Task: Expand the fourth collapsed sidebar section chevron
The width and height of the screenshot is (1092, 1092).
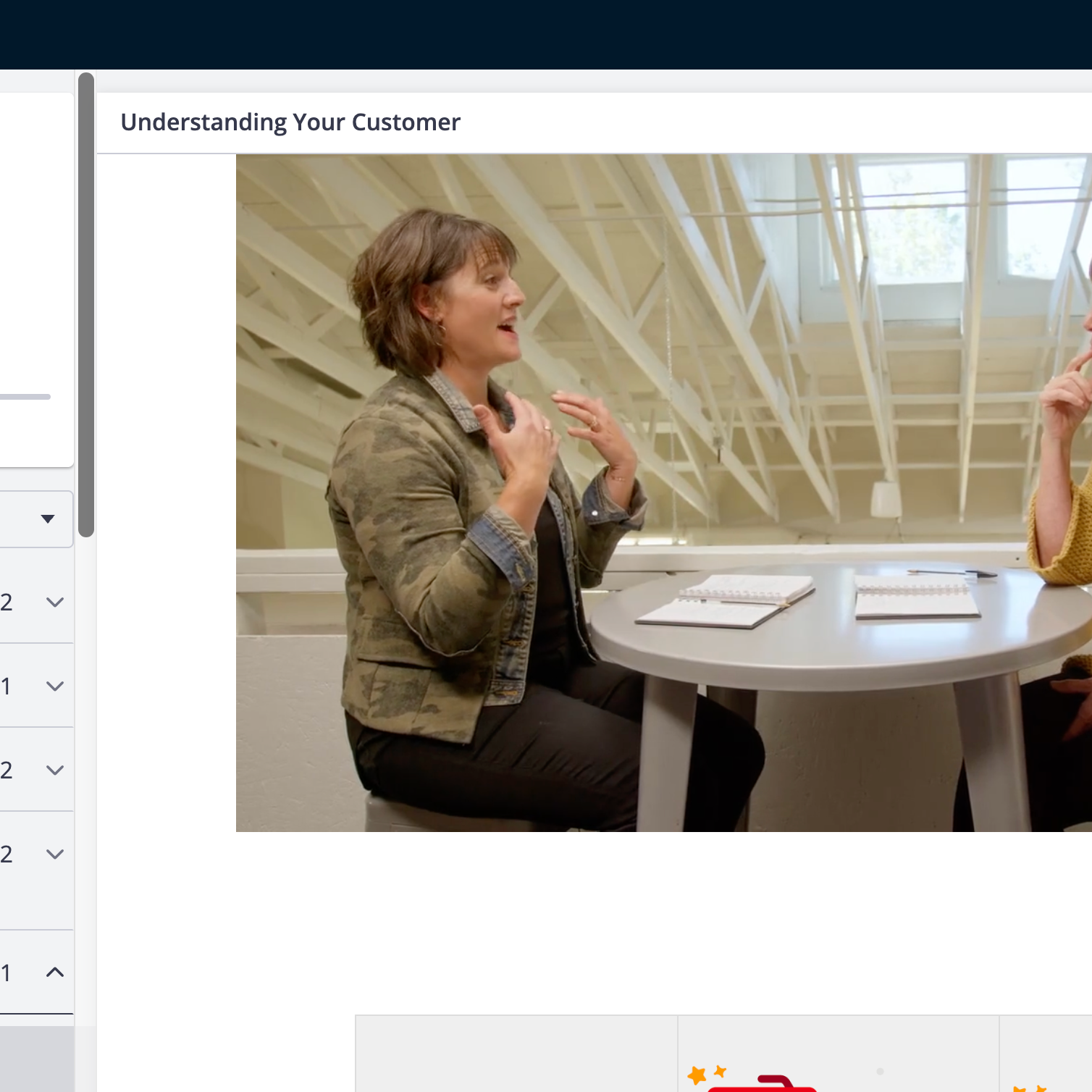Action: click(x=55, y=854)
